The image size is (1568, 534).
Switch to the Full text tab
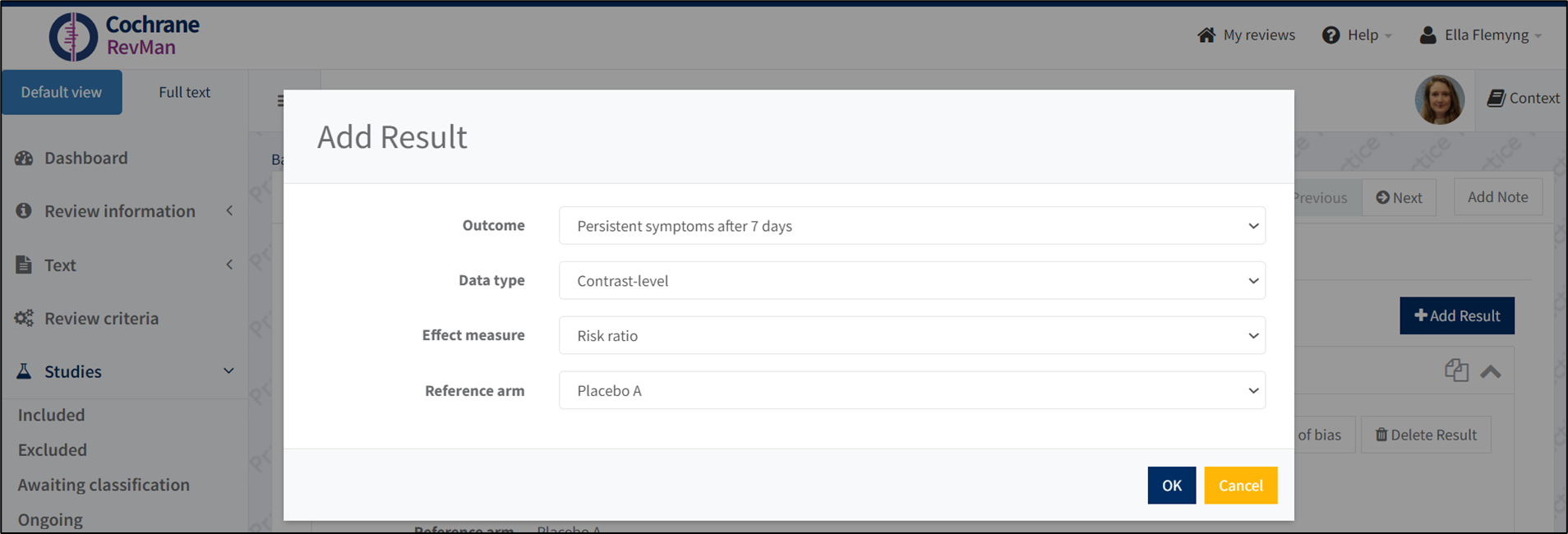184,93
